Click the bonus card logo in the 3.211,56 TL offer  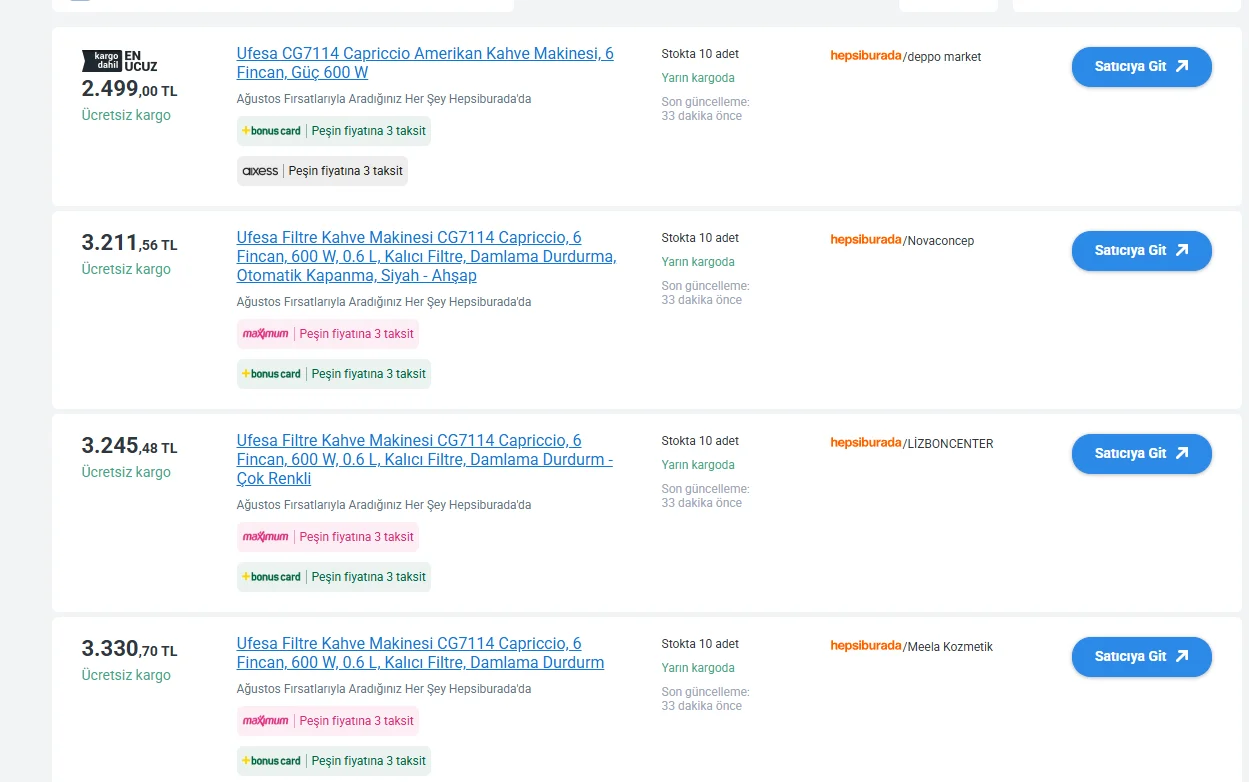coord(271,374)
